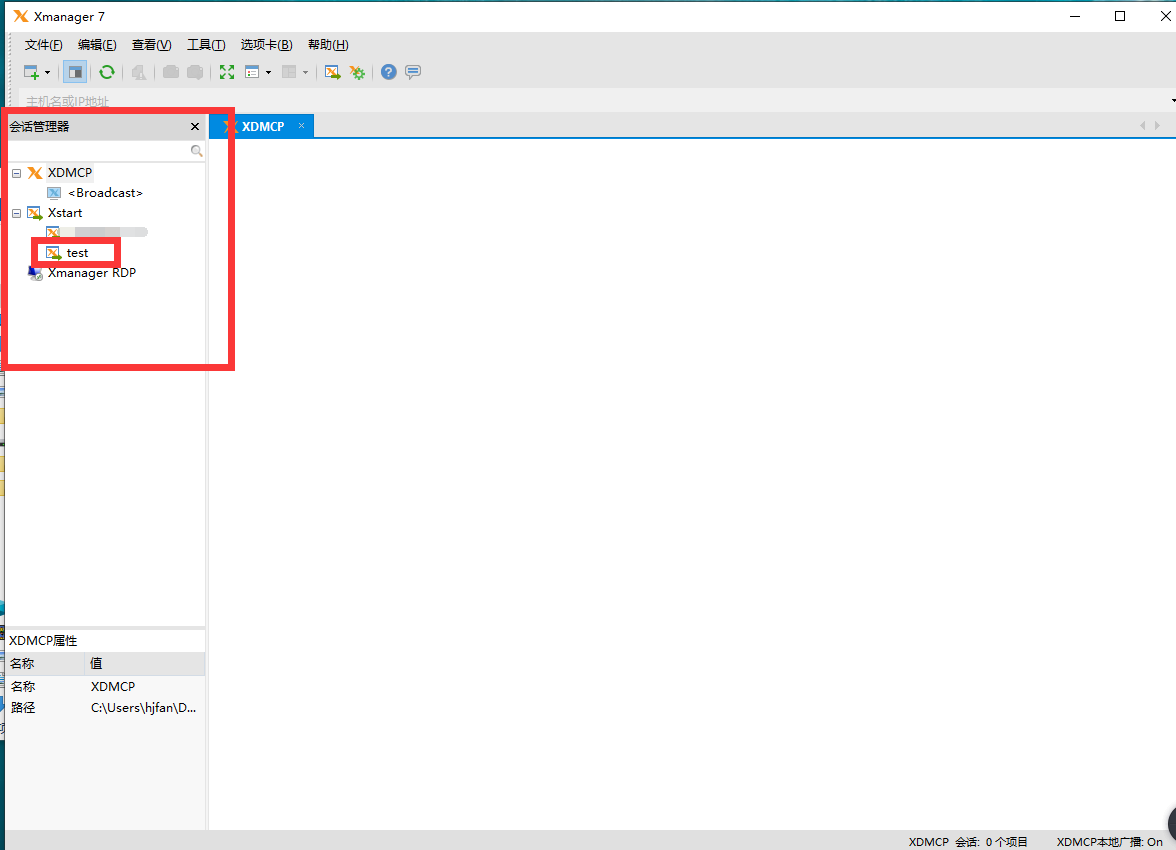Switch to the XDMCP tab
This screenshot has width=1176, height=850.
coord(262,126)
